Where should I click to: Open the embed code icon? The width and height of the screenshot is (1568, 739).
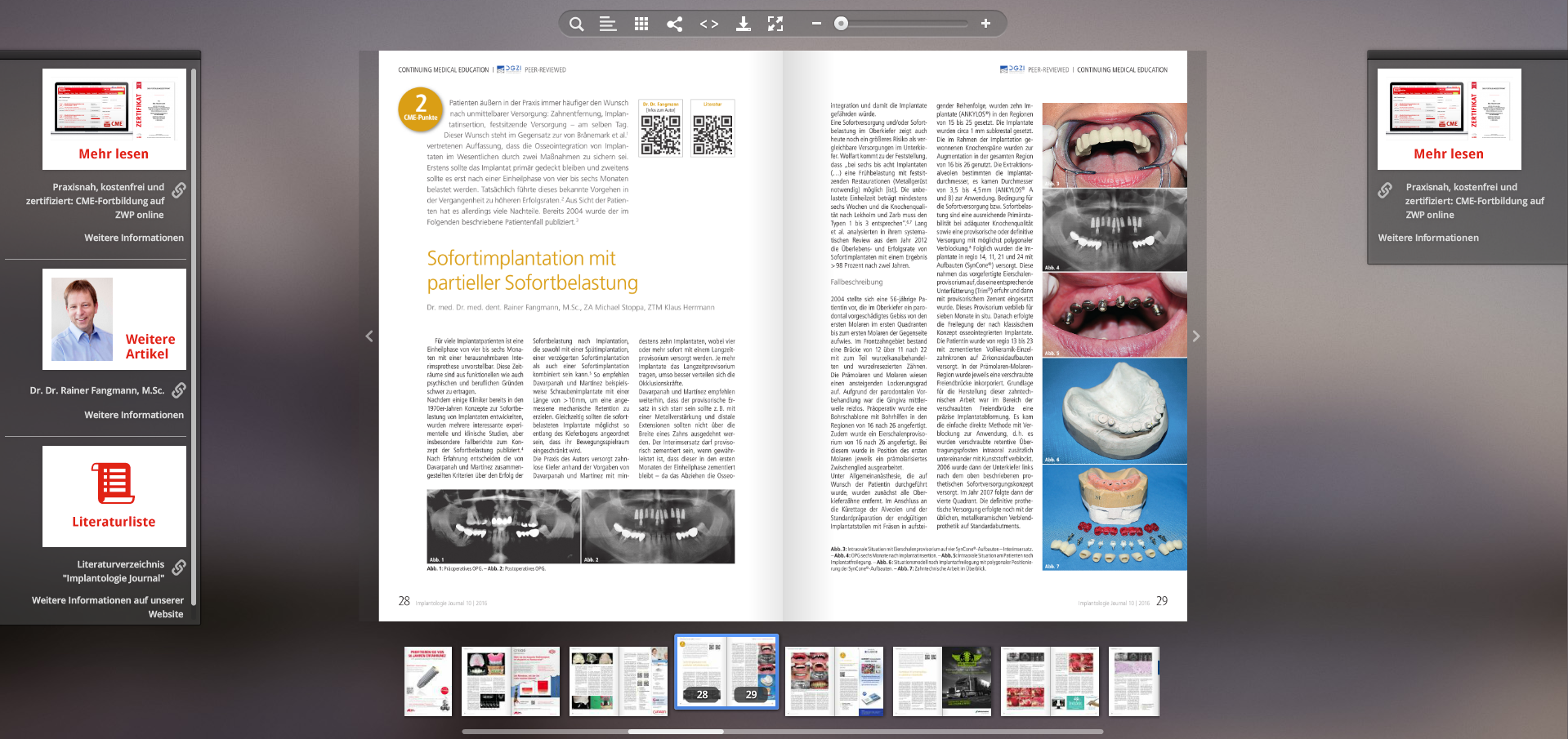tap(709, 24)
